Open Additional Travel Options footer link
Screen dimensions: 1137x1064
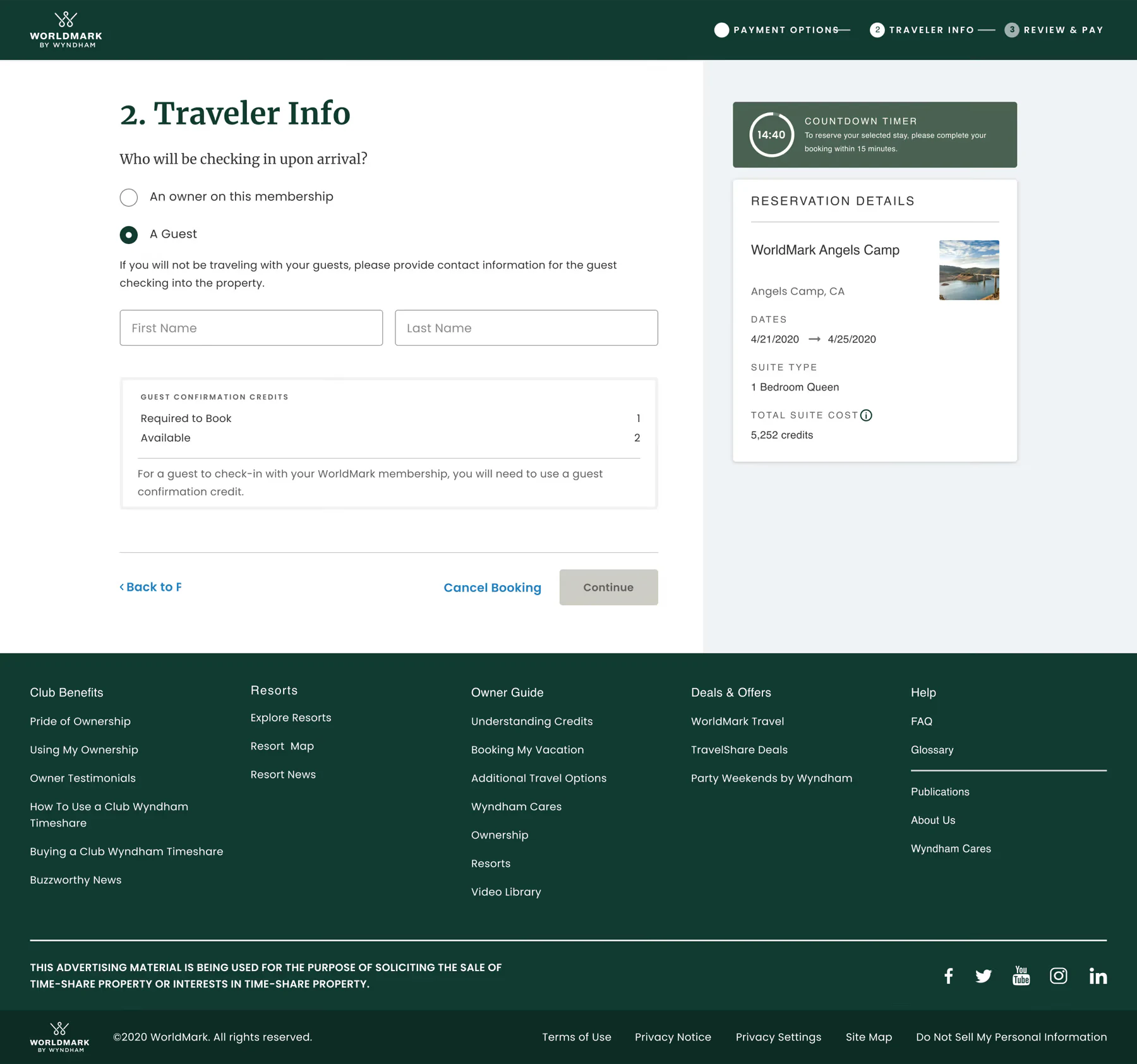pyautogui.click(x=539, y=778)
